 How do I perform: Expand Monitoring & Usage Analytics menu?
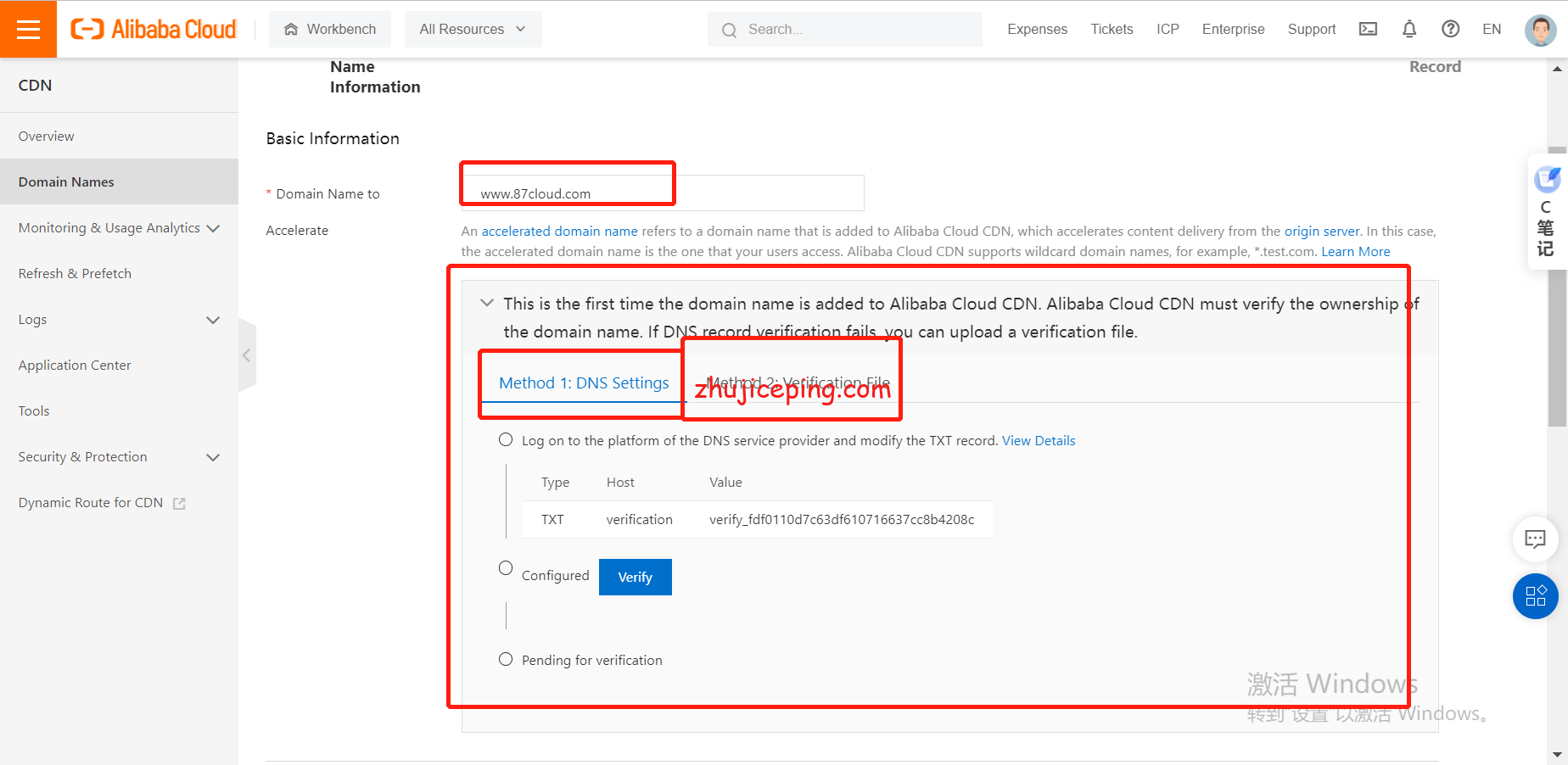[119, 228]
